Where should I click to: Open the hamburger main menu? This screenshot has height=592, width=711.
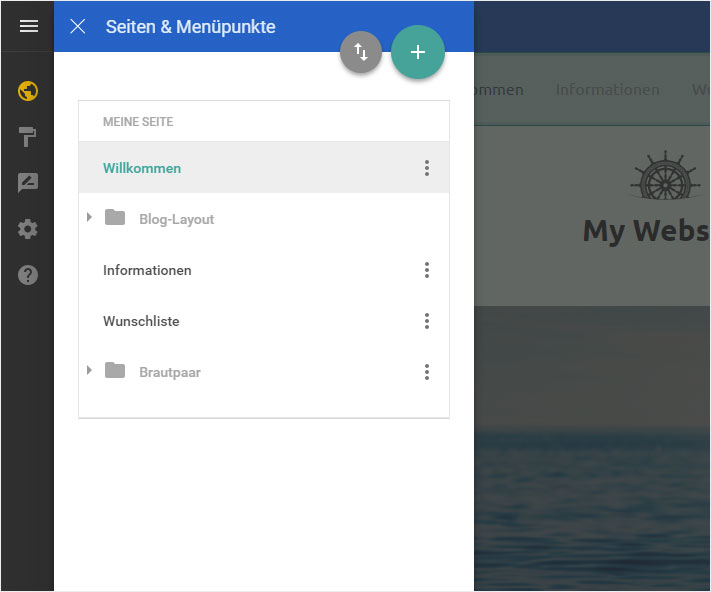[x=29, y=26]
